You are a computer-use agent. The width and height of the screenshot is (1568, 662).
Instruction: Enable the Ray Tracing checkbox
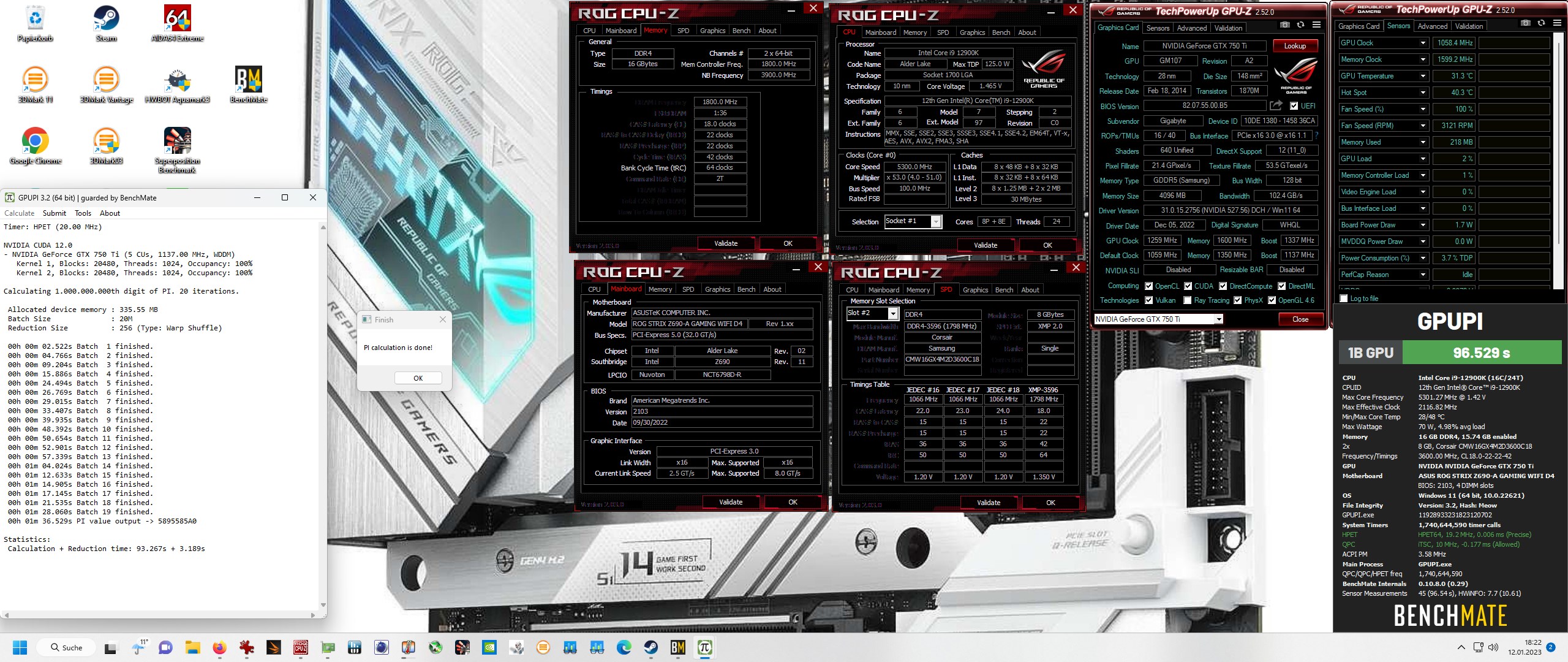point(1188,300)
